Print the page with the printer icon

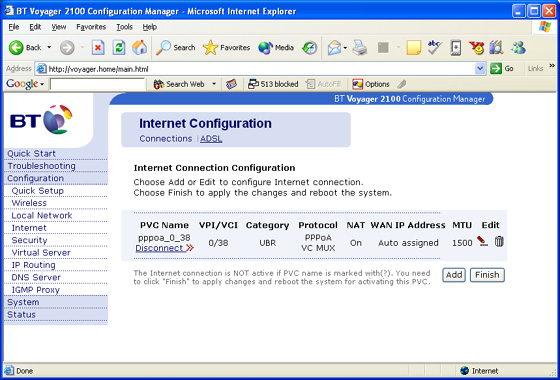(360, 48)
